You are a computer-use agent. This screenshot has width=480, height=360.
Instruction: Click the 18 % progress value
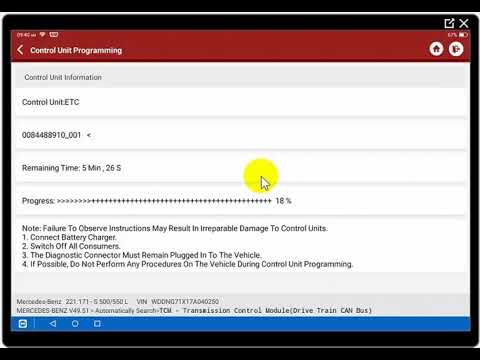point(283,201)
